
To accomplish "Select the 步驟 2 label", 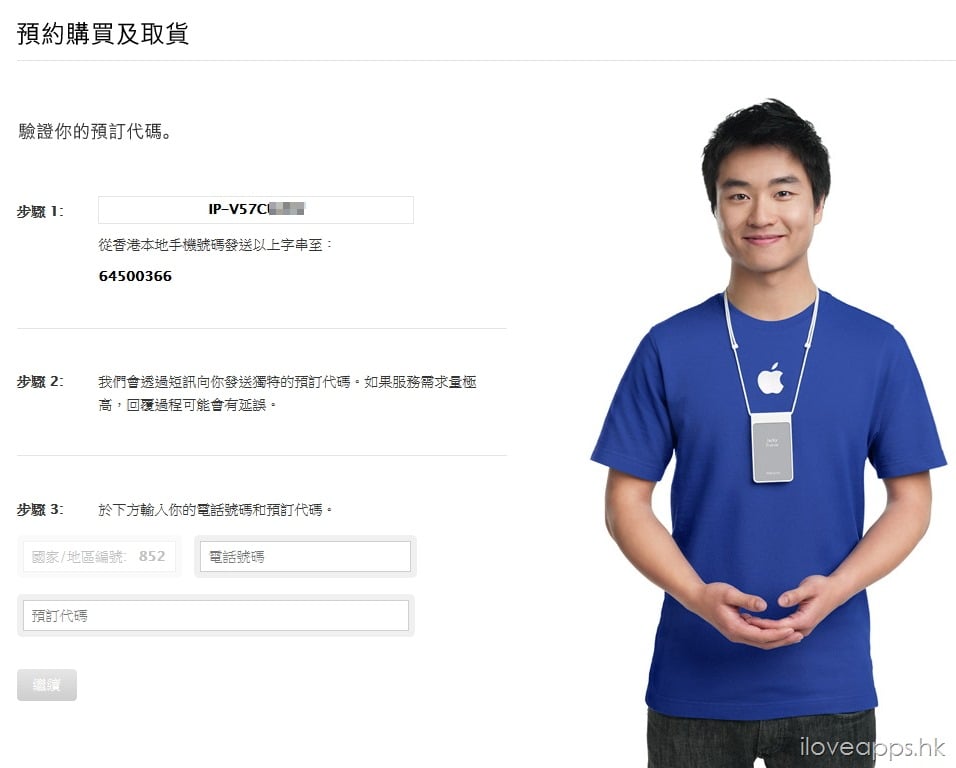I will click(x=40, y=382).
